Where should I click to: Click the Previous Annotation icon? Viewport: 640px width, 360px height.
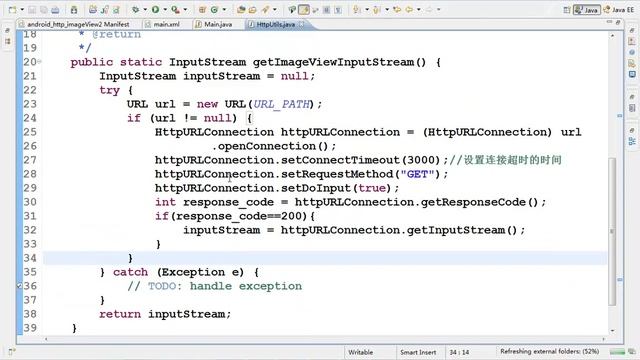click(377, 9)
